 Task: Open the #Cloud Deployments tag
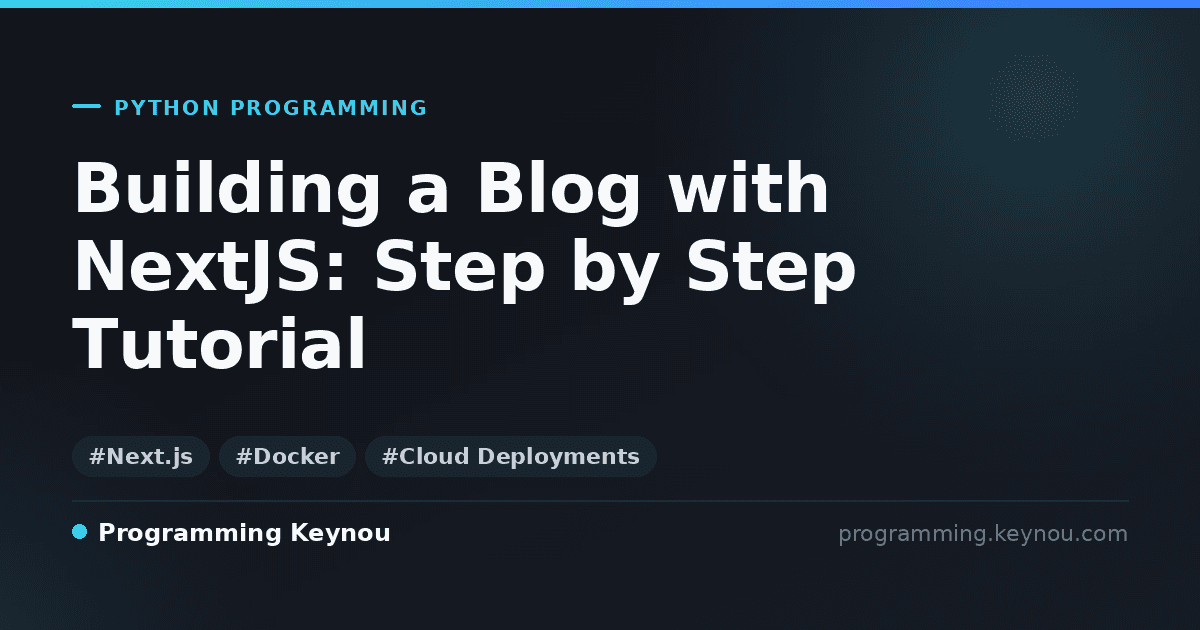click(511, 457)
